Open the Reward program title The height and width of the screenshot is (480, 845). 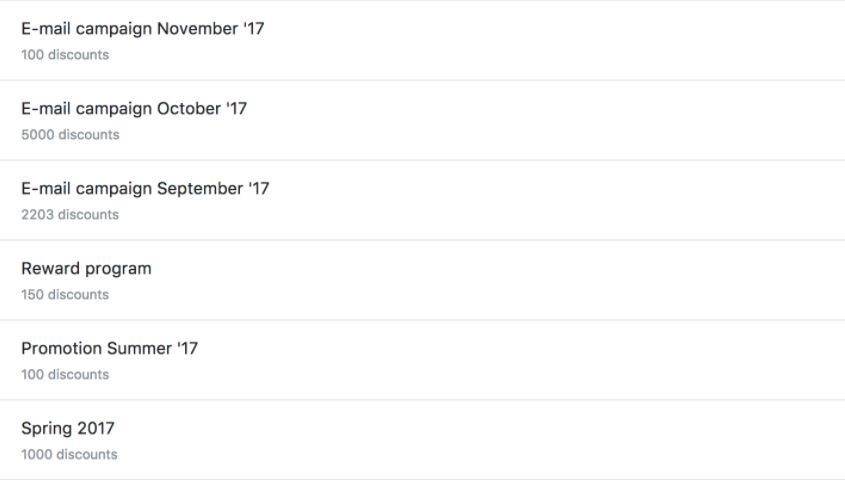point(86,269)
